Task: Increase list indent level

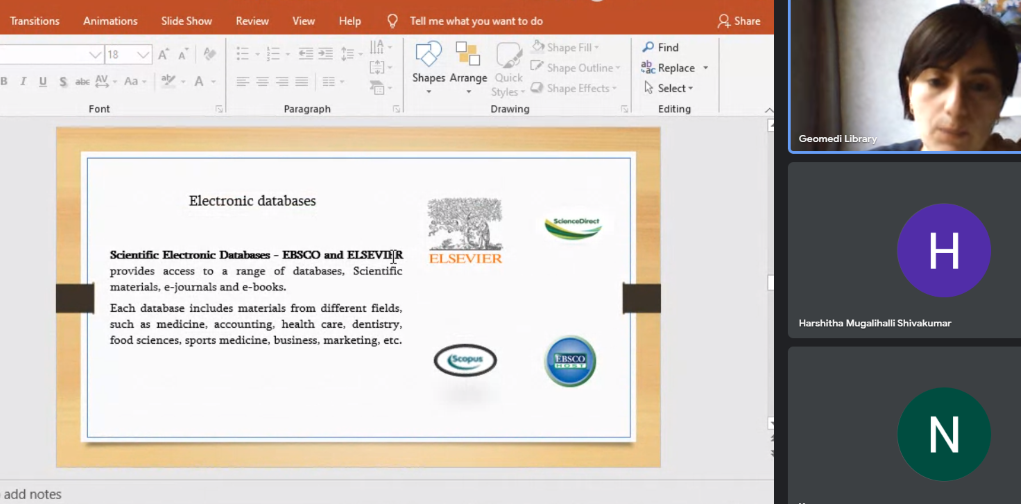Action: [326, 54]
